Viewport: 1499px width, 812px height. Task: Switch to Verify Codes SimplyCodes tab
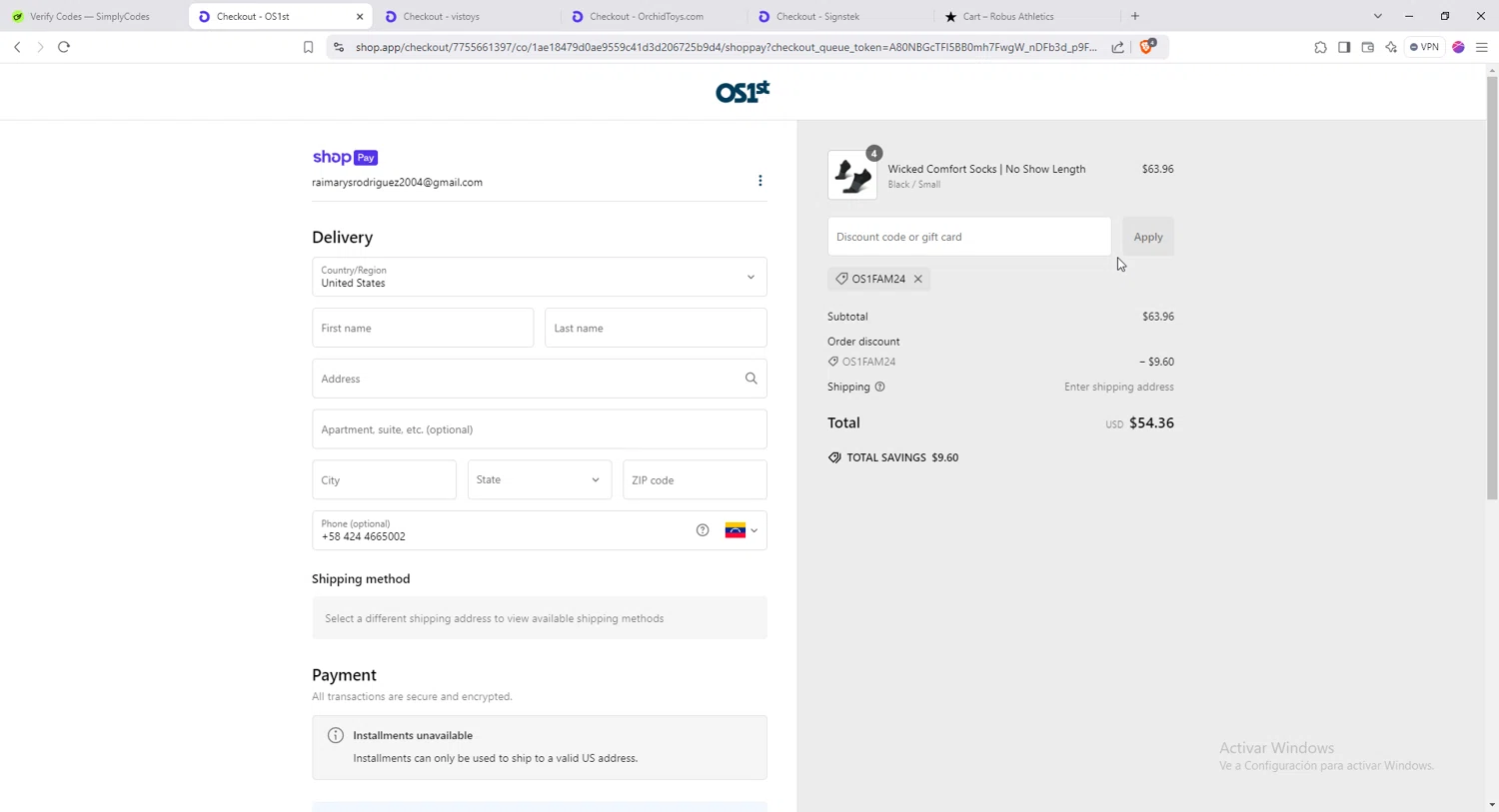(90, 16)
